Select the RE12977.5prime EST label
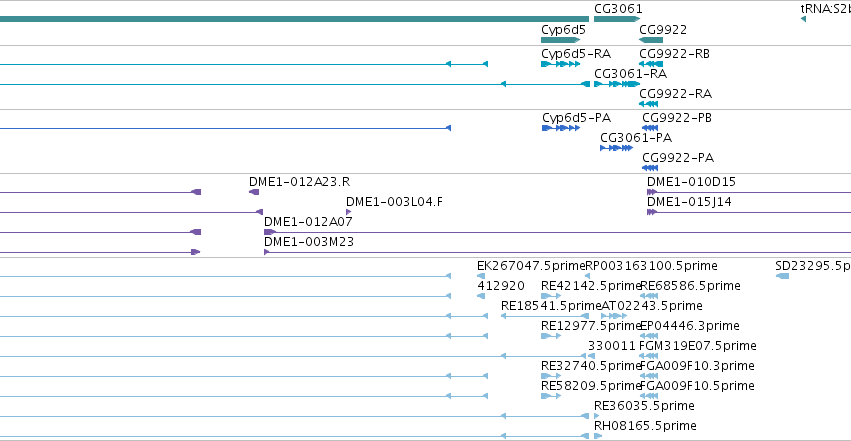Viewport: 851px width, 441px height. (x=591, y=326)
